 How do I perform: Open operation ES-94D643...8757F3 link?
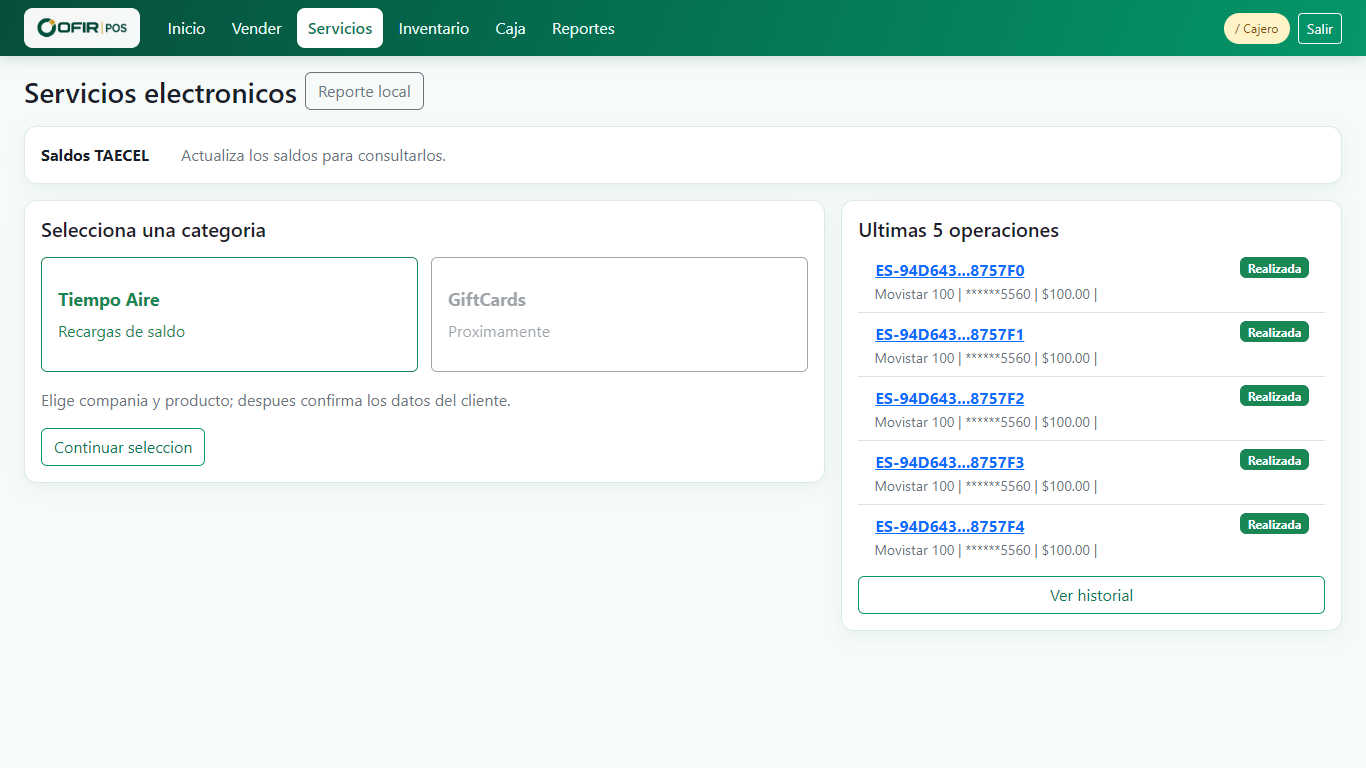950,462
